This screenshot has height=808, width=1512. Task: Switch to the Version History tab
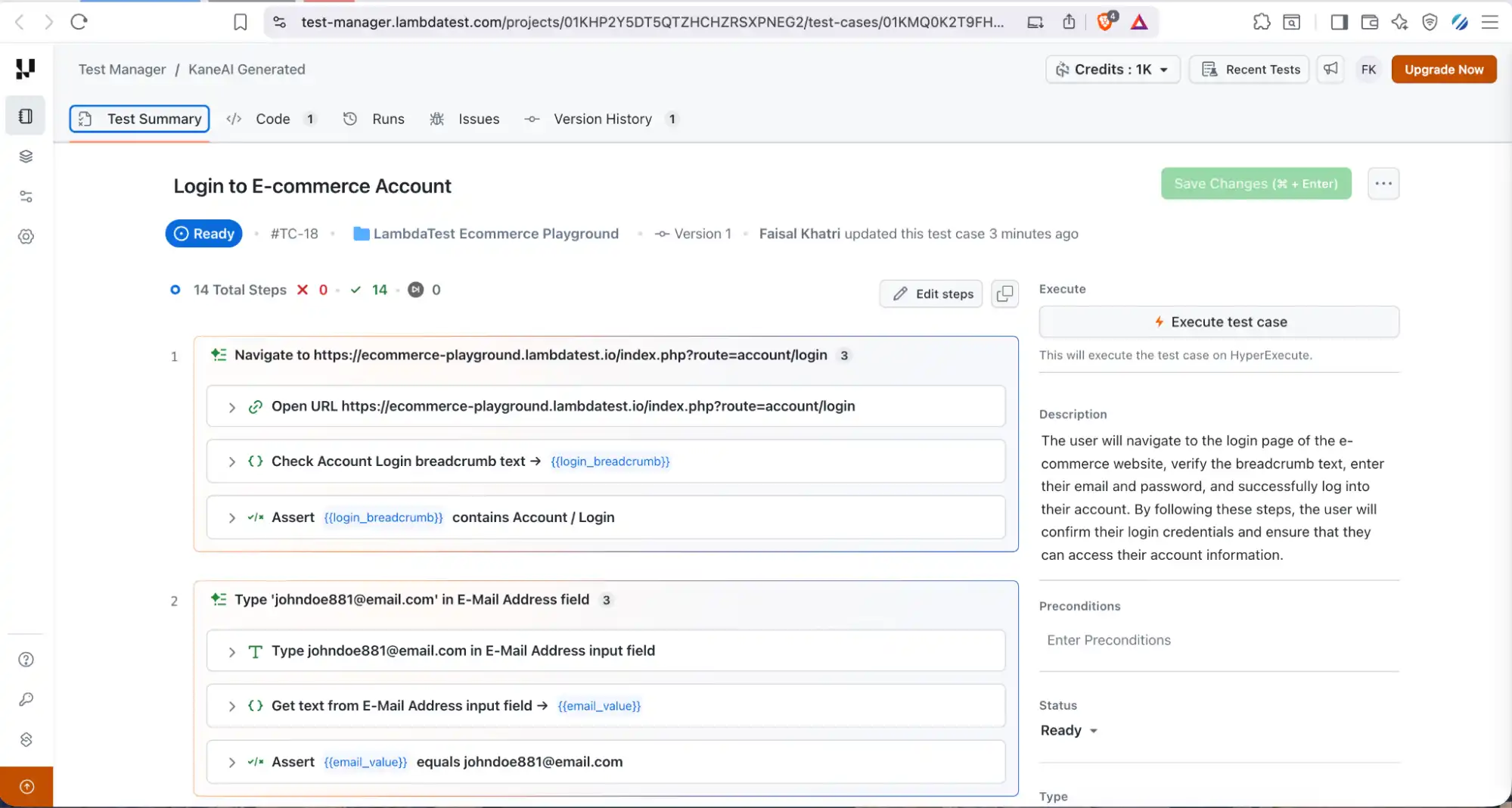pyautogui.click(x=601, y=119)
